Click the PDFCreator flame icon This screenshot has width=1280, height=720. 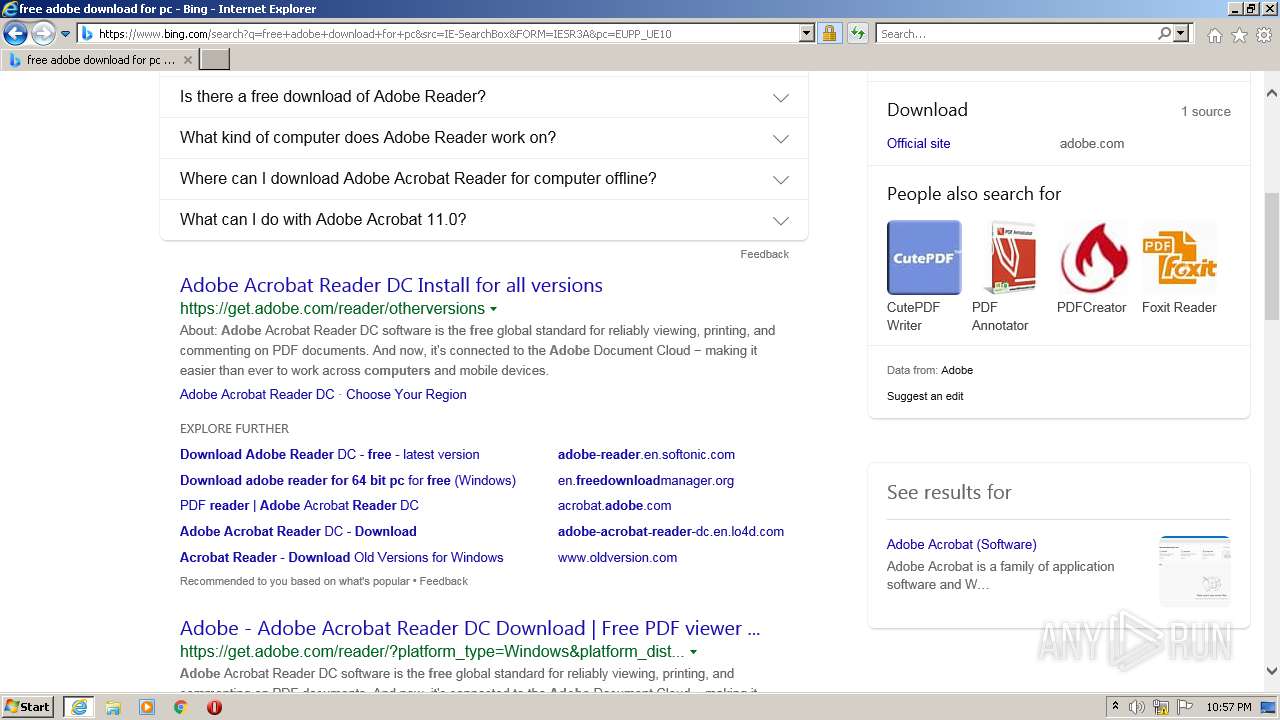(x=1092, y=258)
